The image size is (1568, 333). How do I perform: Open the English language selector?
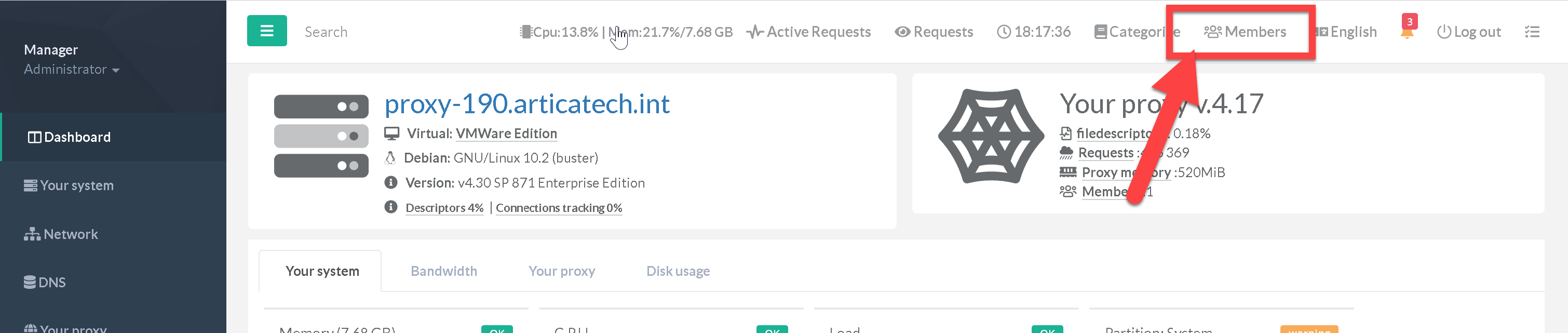point(1346,32)
